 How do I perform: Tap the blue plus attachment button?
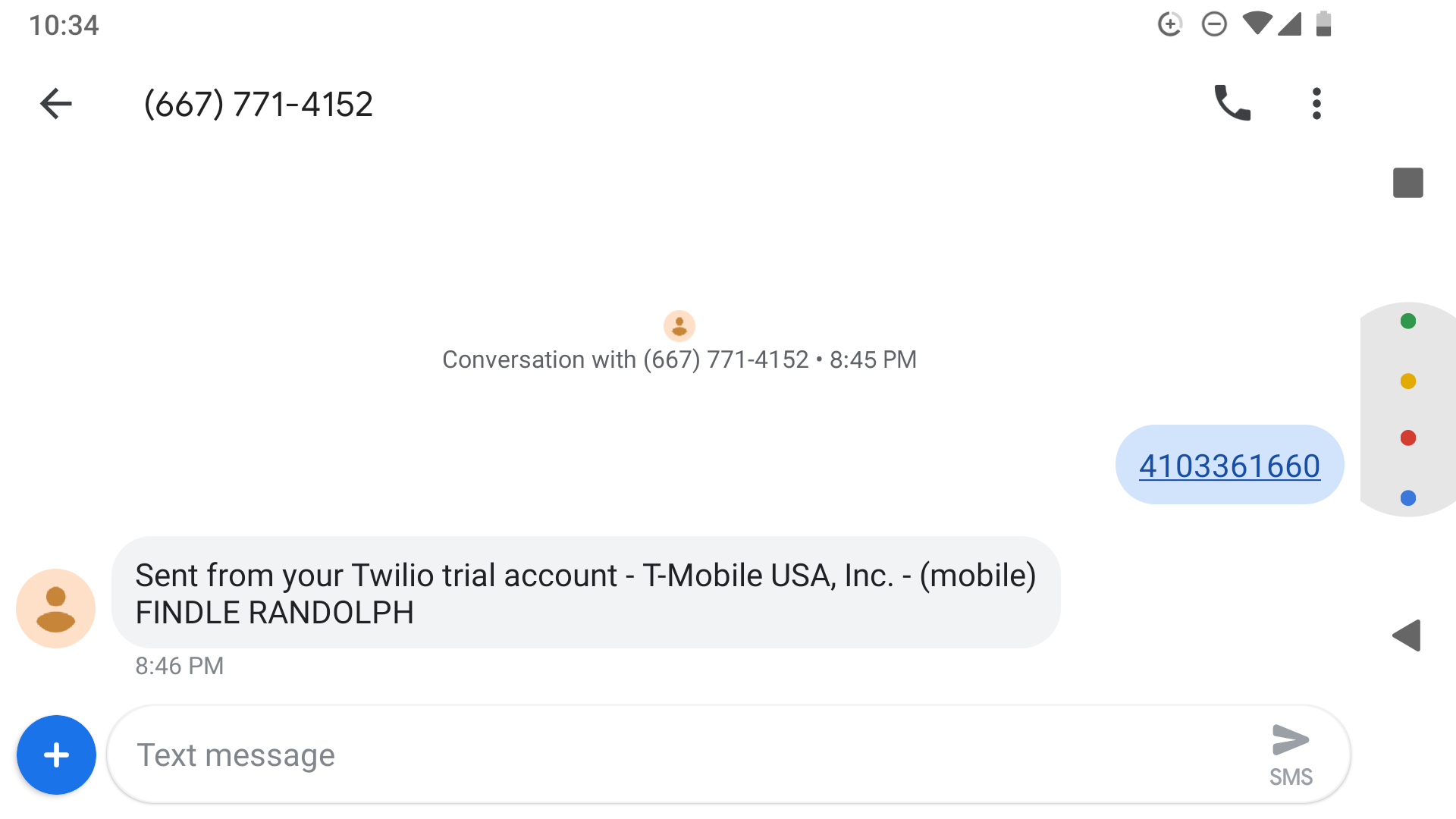(x=56, y=755)
